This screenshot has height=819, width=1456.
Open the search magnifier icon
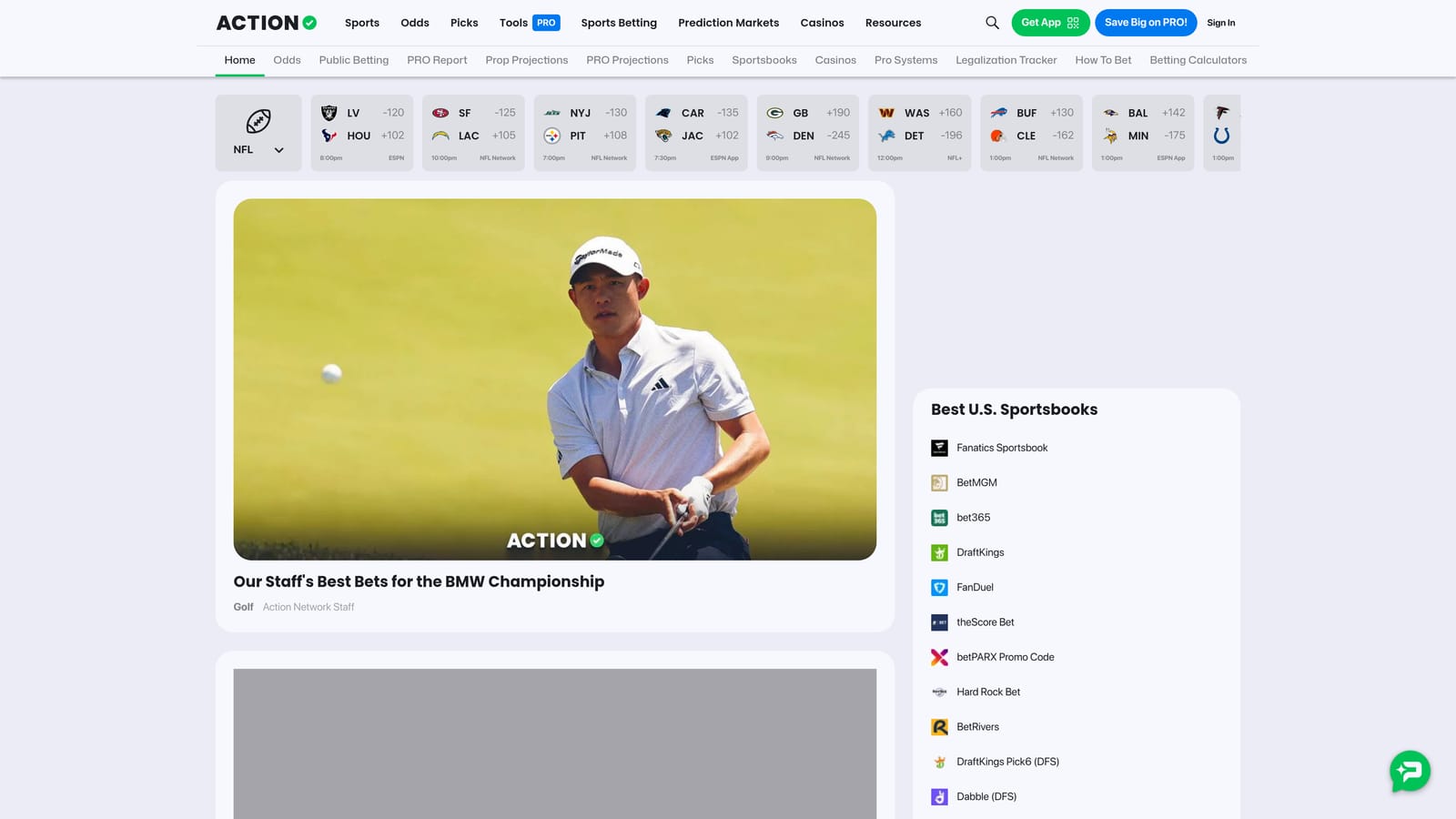click(x=992, y=23)
